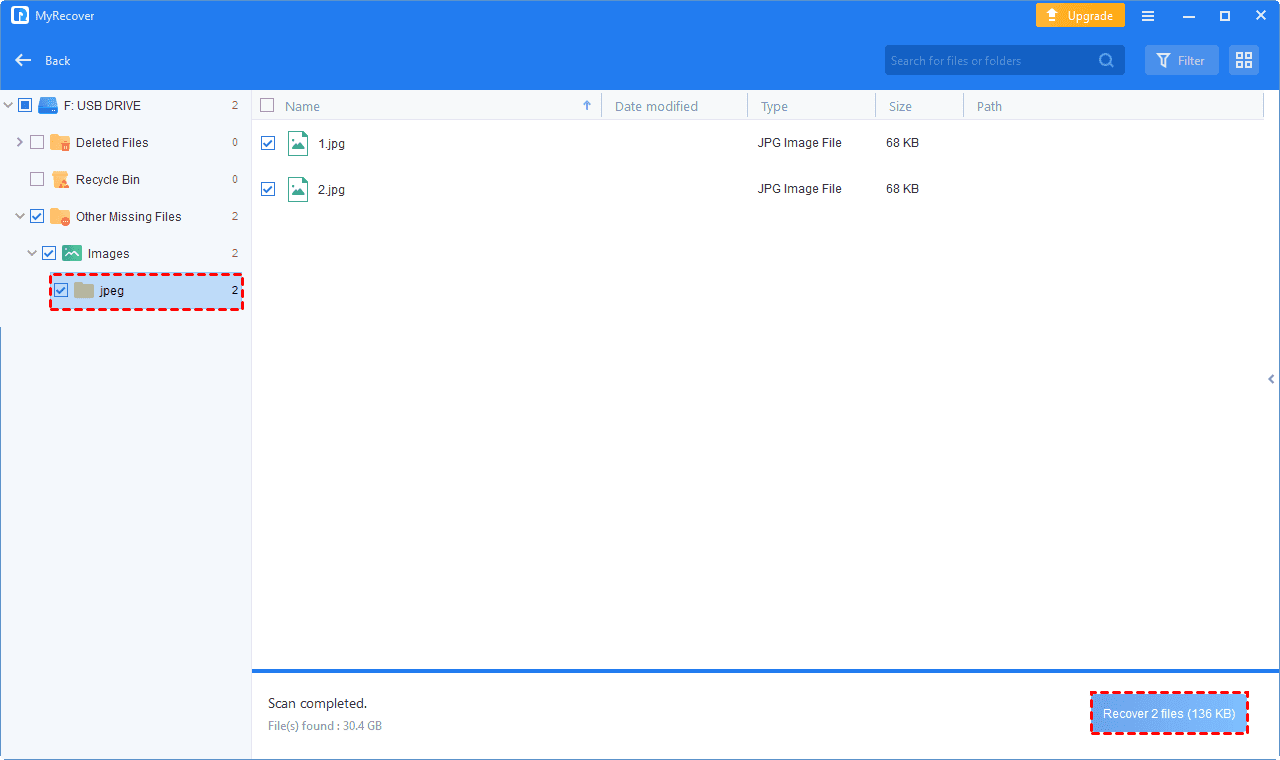
Task: Sort by the Path column header
Action: 989,106
